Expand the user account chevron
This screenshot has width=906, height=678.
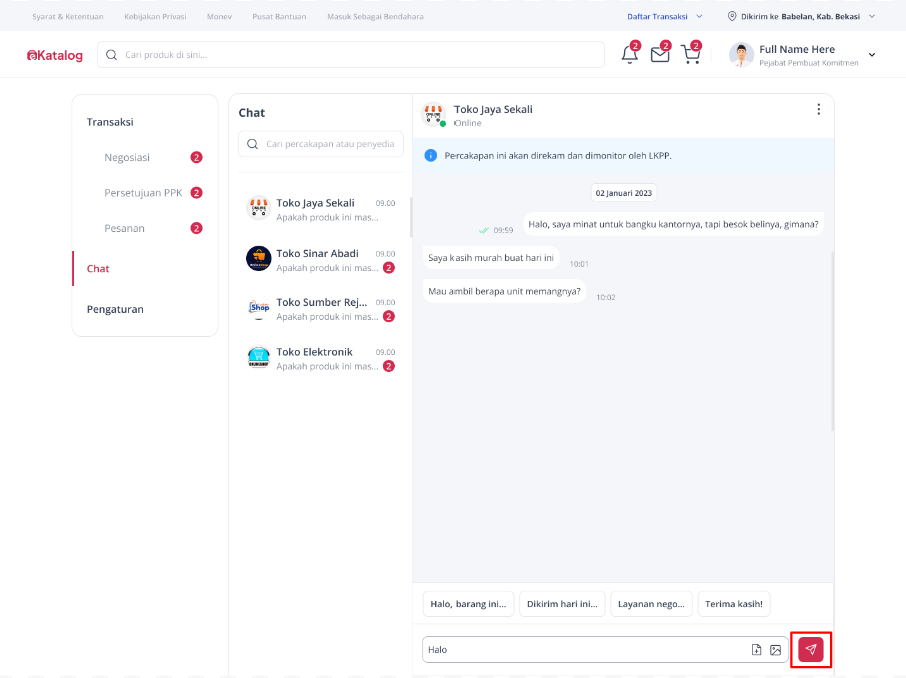click(872, 55)
